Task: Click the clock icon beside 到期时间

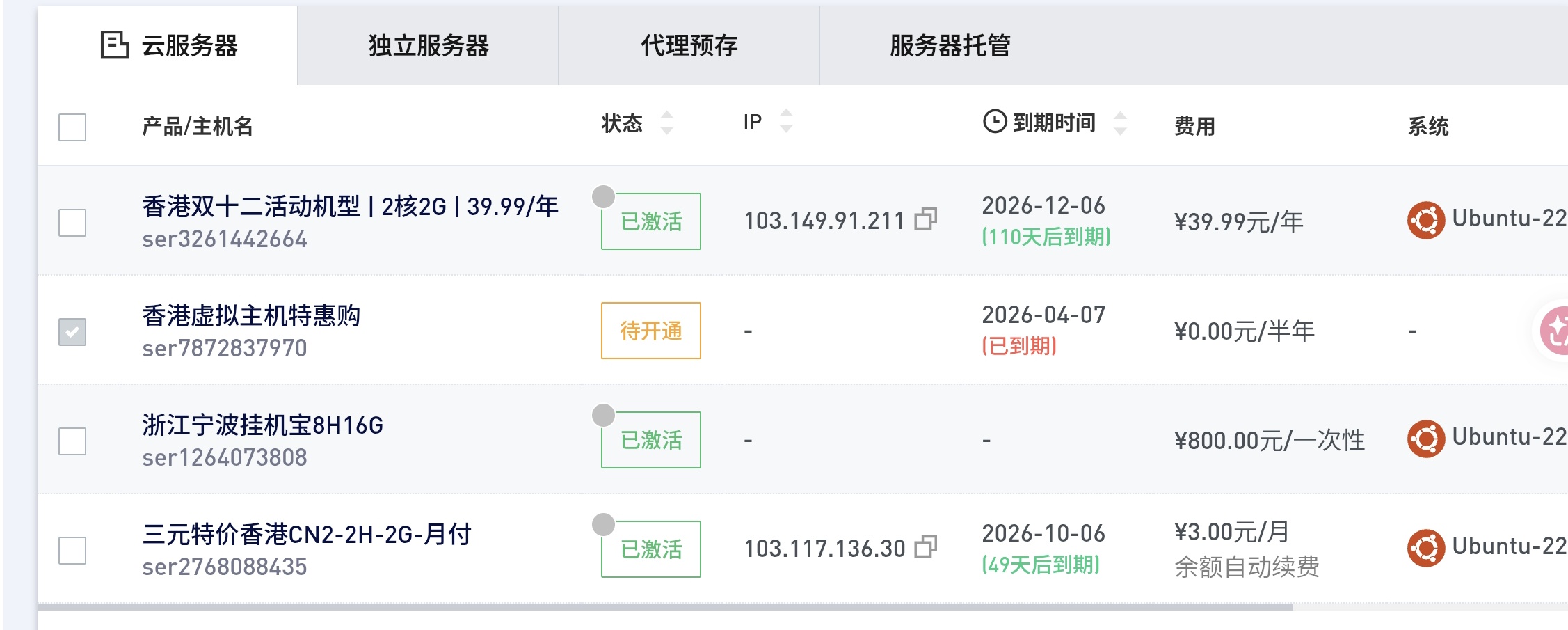Action: pyautogui.click(x=995, y=122)
